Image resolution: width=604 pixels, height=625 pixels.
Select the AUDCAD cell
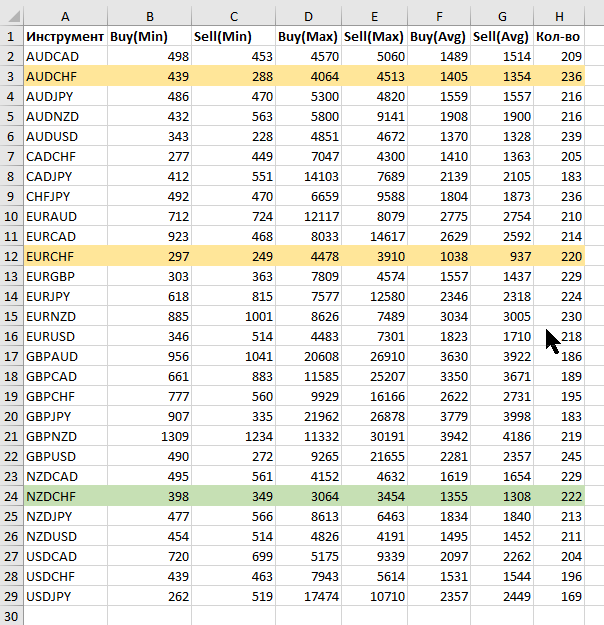(x=65, y=56)
